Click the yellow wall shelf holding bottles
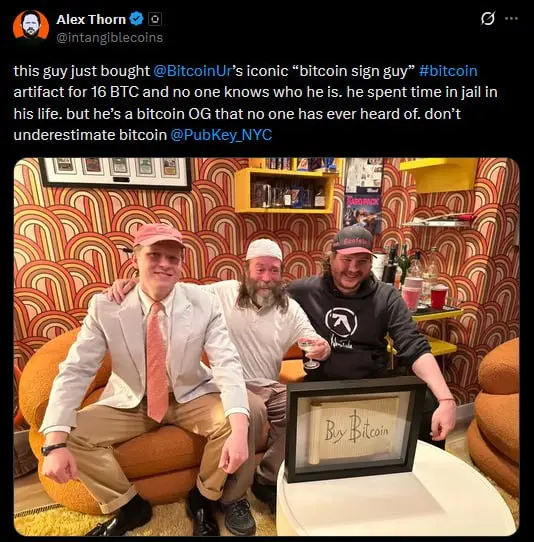Image resolution: width=534 pixels, height=542 pixels. [285, 189]
